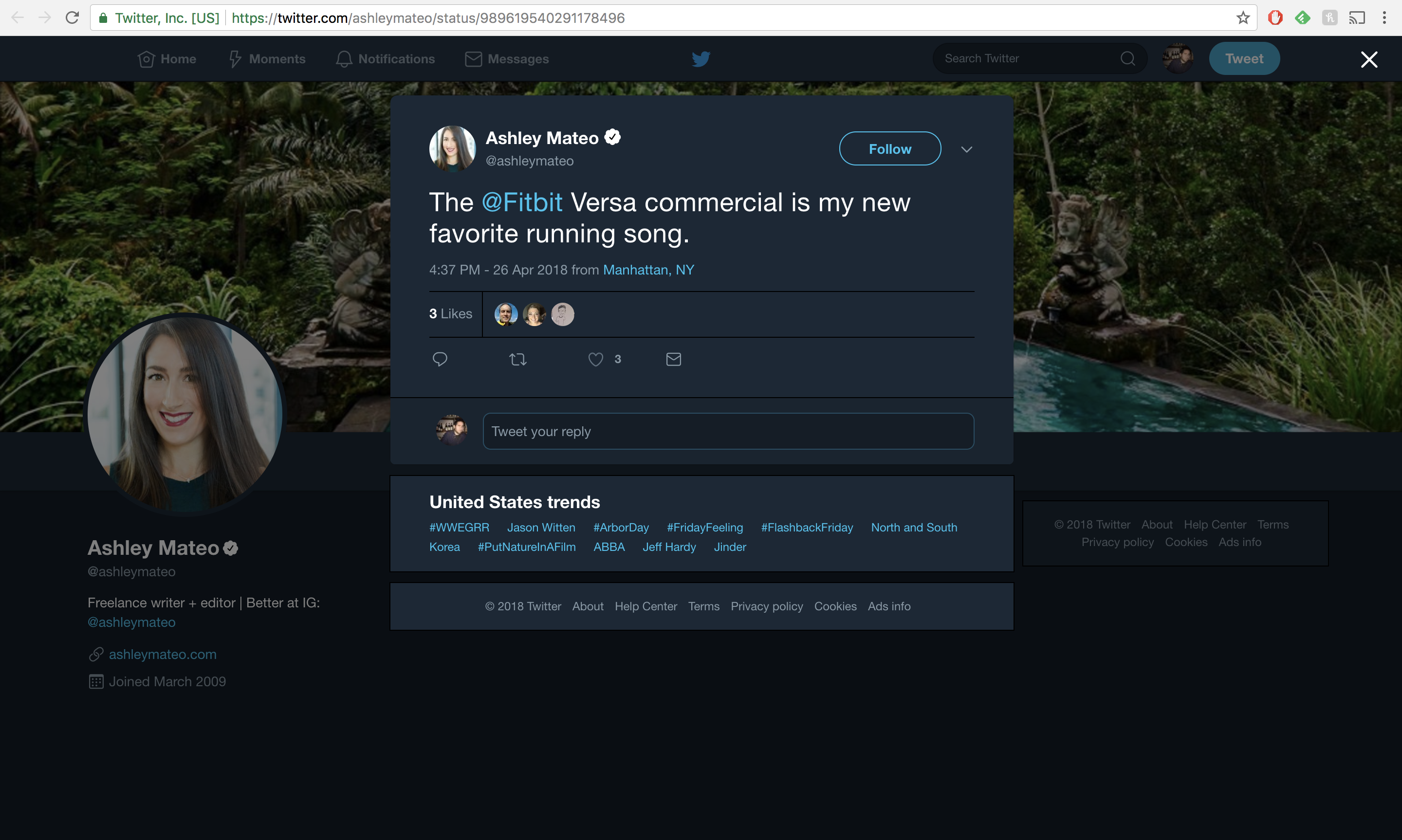Viewport: 1402px width, 840px height.
Task: Open the Chrome three-dot menu
Action: [1384, 18]
